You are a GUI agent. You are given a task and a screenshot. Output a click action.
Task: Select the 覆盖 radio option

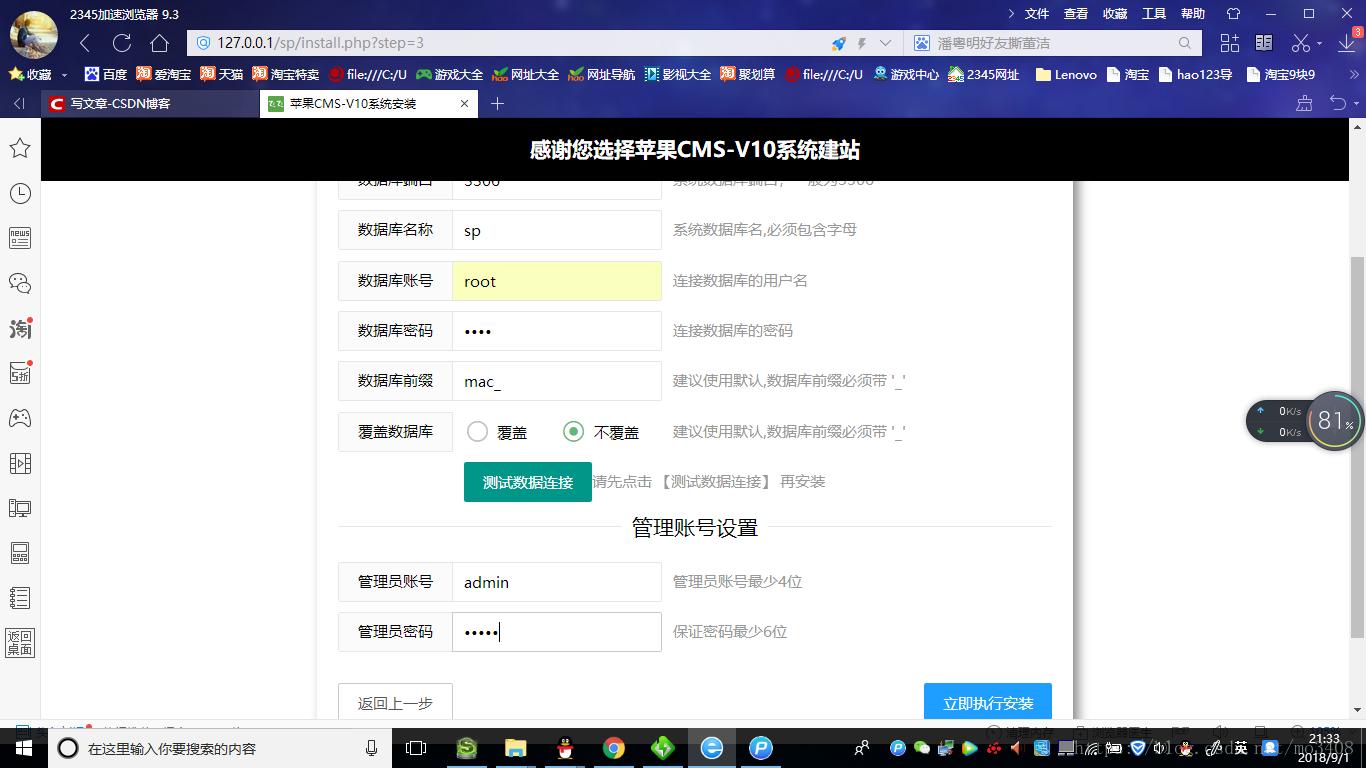tap(478, 432)
